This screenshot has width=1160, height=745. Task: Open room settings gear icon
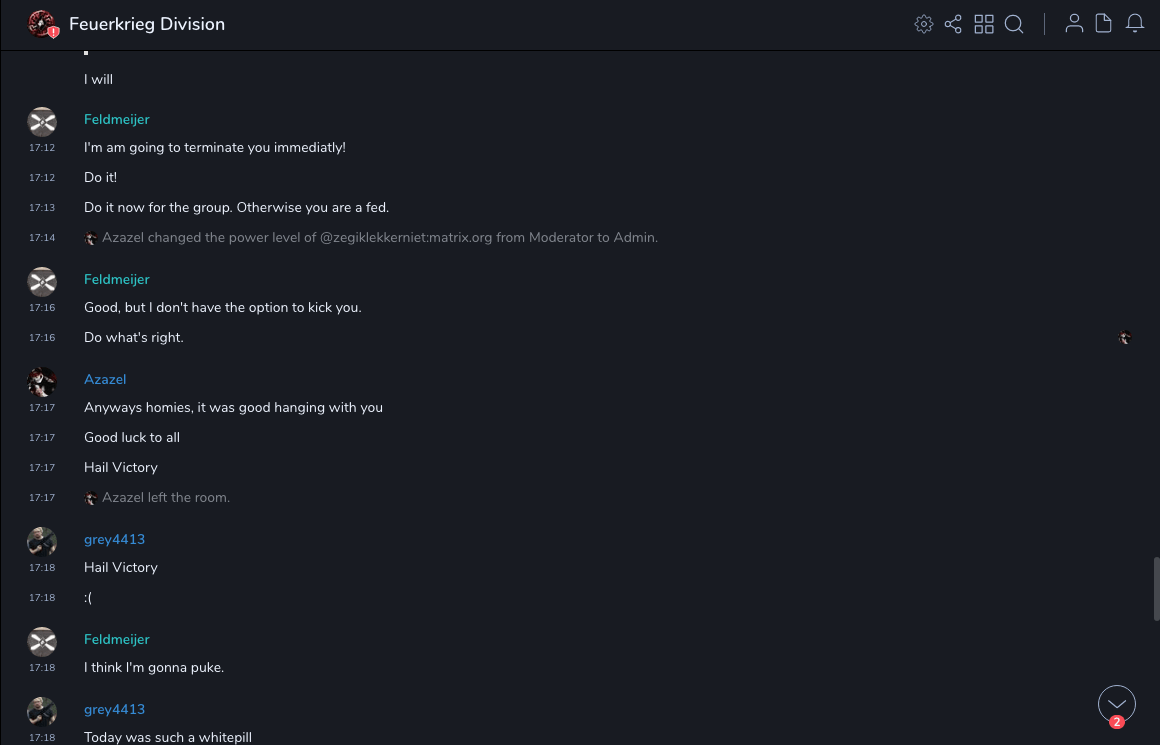[x=924, y=24]
